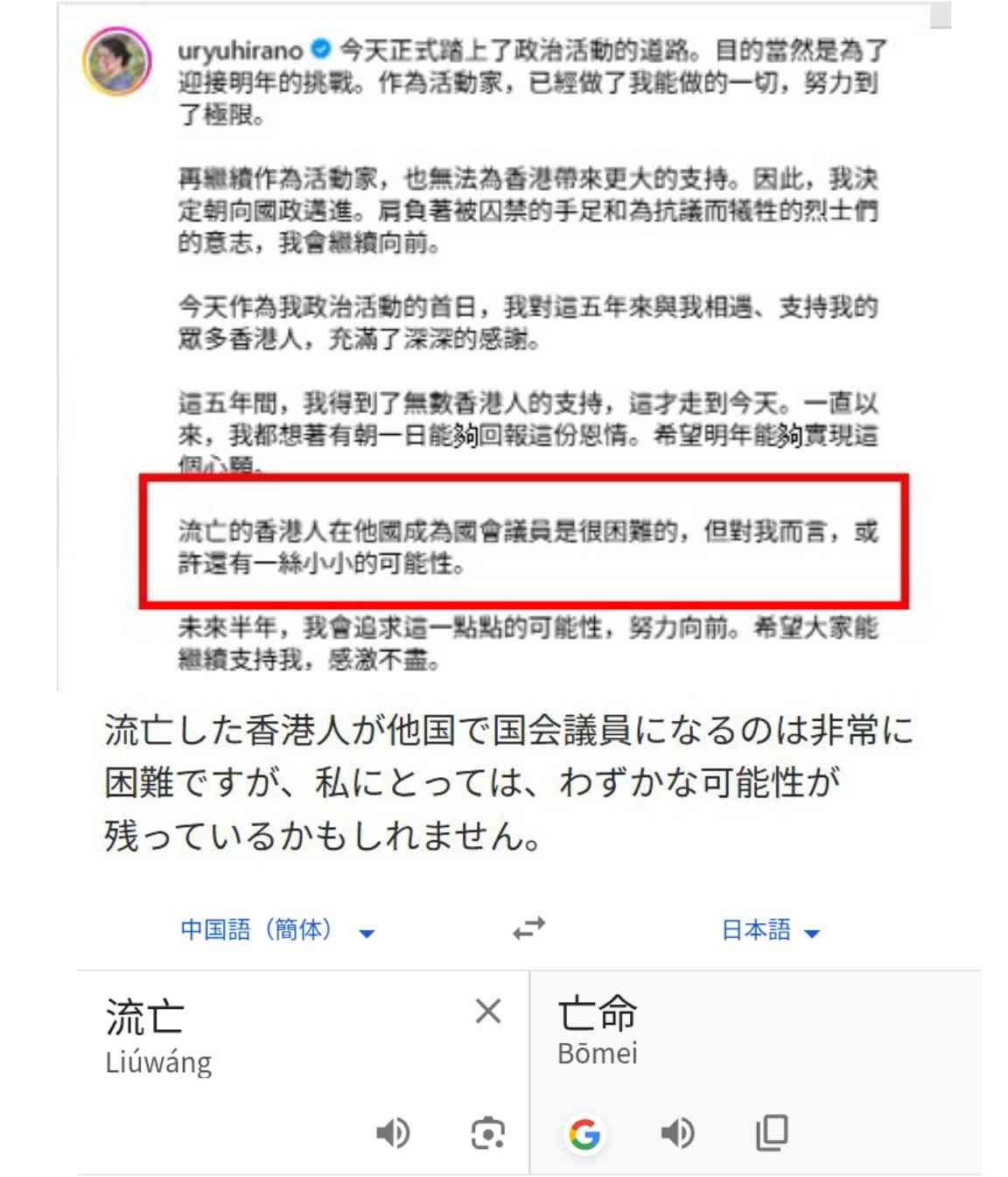The image size is (1008, 1177).
Task: Open the camera translate icon
Action: 487,1133
